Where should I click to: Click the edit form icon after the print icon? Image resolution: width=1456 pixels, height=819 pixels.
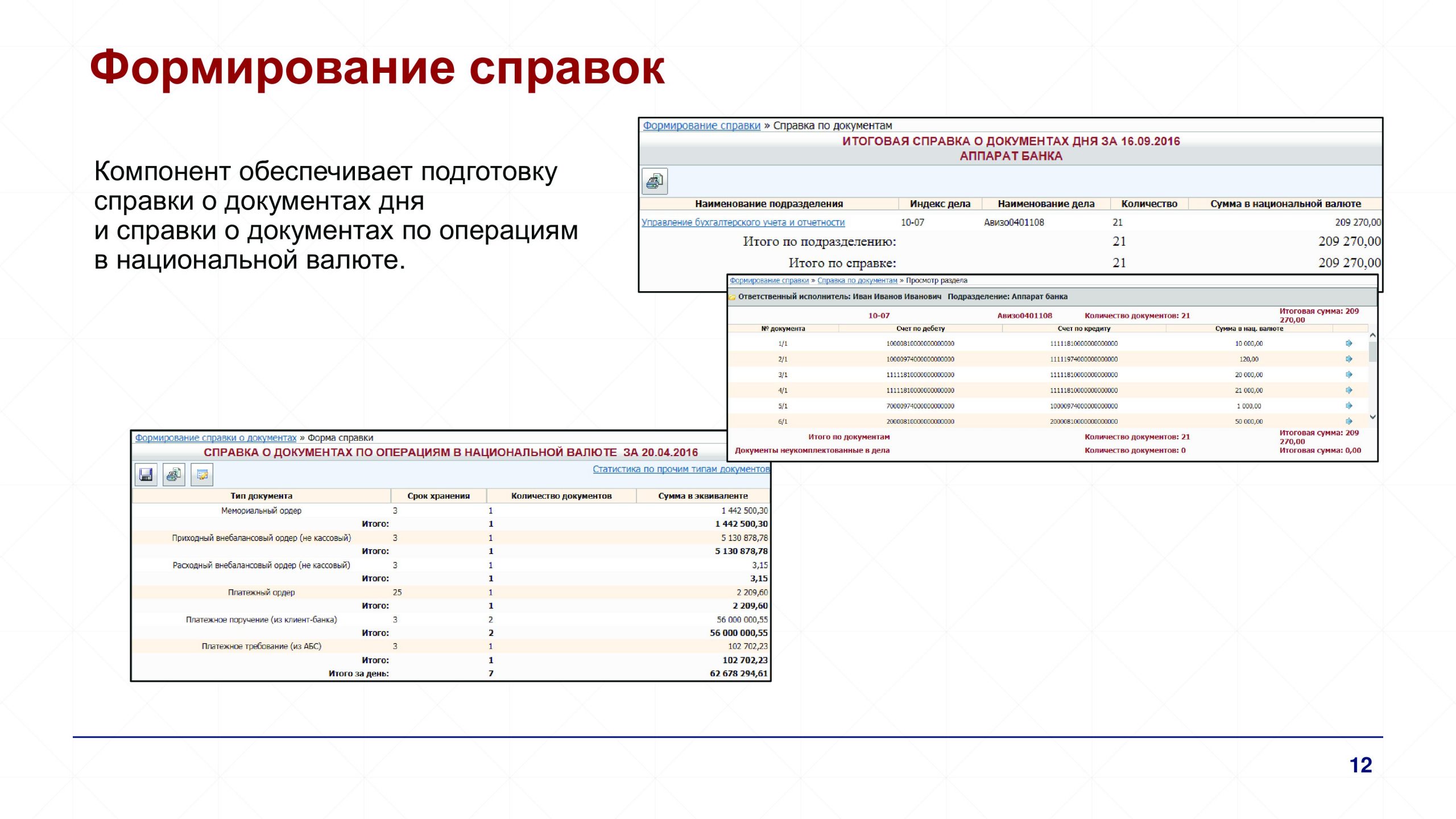[202, 474]
